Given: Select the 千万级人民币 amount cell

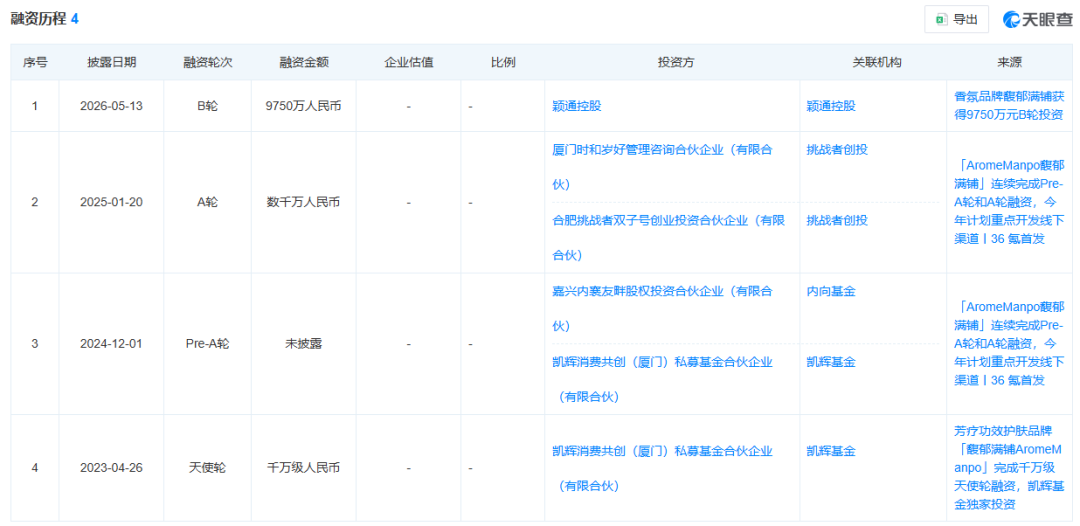Looking at the screenshot, I should coord(304,468).
